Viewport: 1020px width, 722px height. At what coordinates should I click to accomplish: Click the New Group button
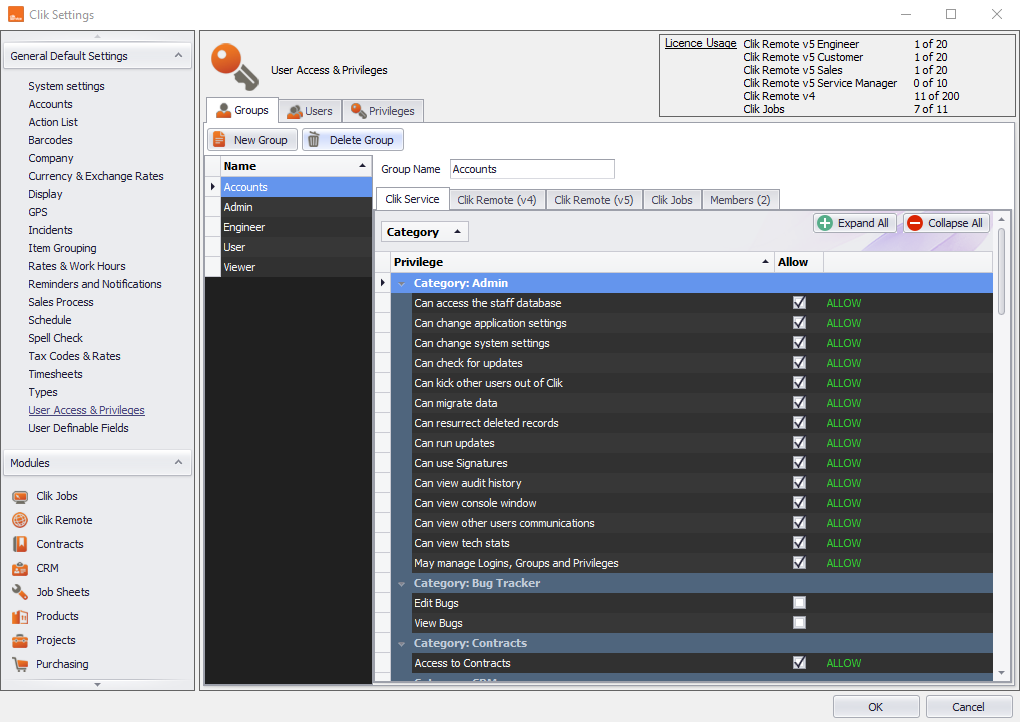coord(252,140)
